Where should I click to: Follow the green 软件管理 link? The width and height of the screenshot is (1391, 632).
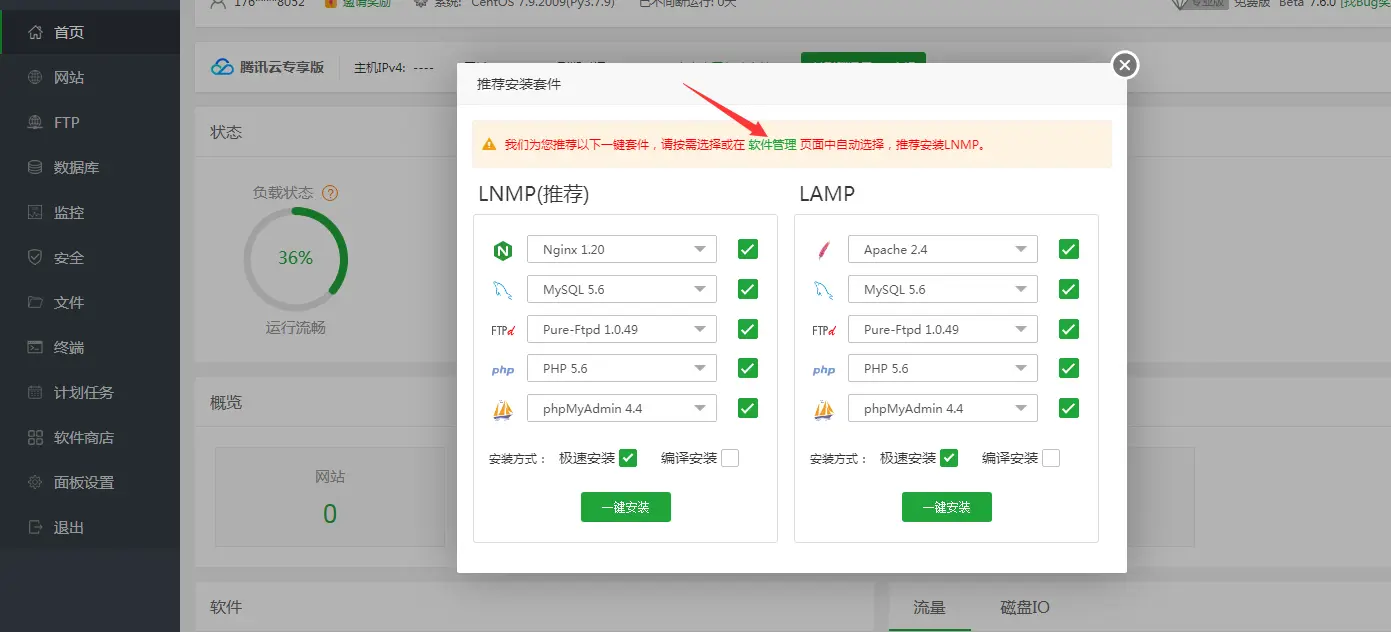[x=772, y=145]
